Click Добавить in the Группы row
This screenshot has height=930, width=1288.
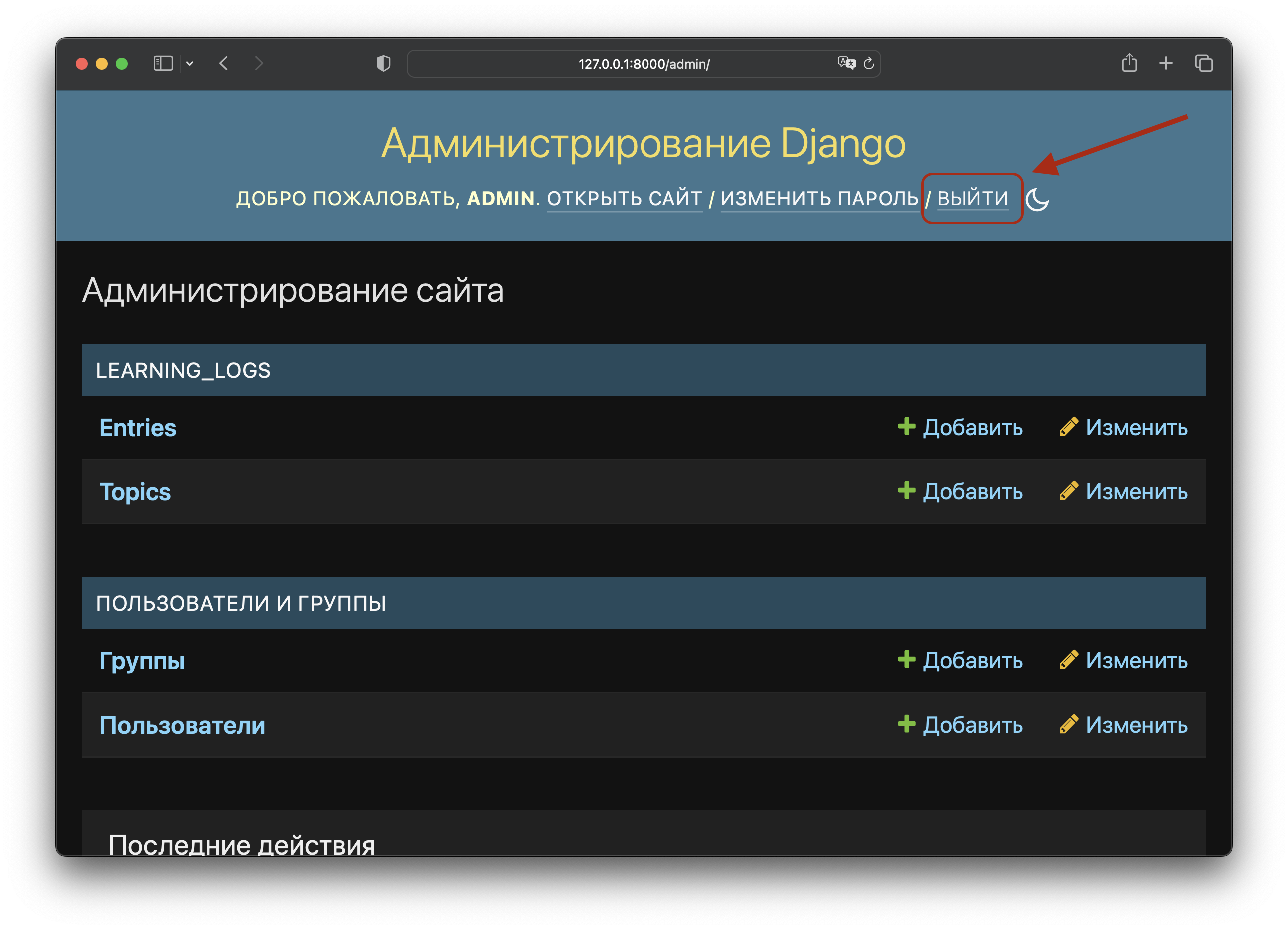coord(972,661)
